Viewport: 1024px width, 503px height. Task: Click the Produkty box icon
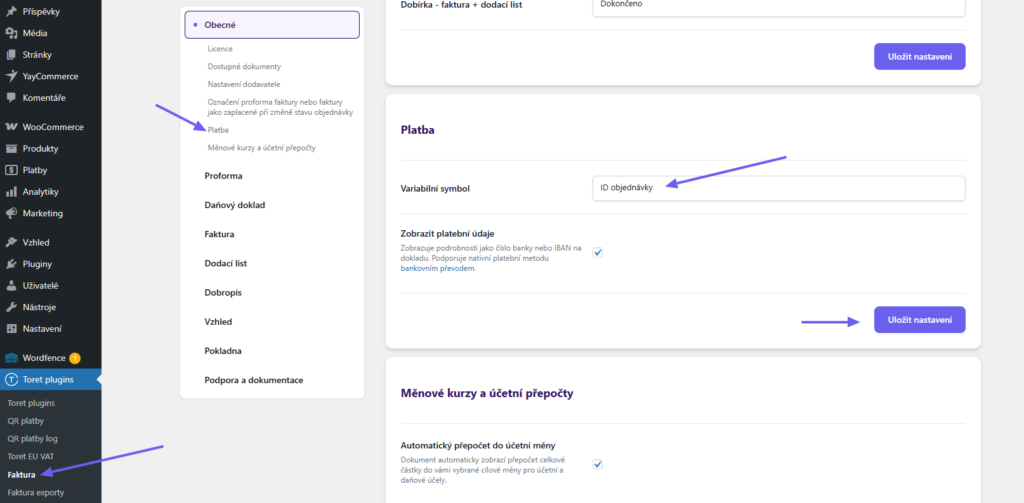pyautogui.click(x=11, y=148)
